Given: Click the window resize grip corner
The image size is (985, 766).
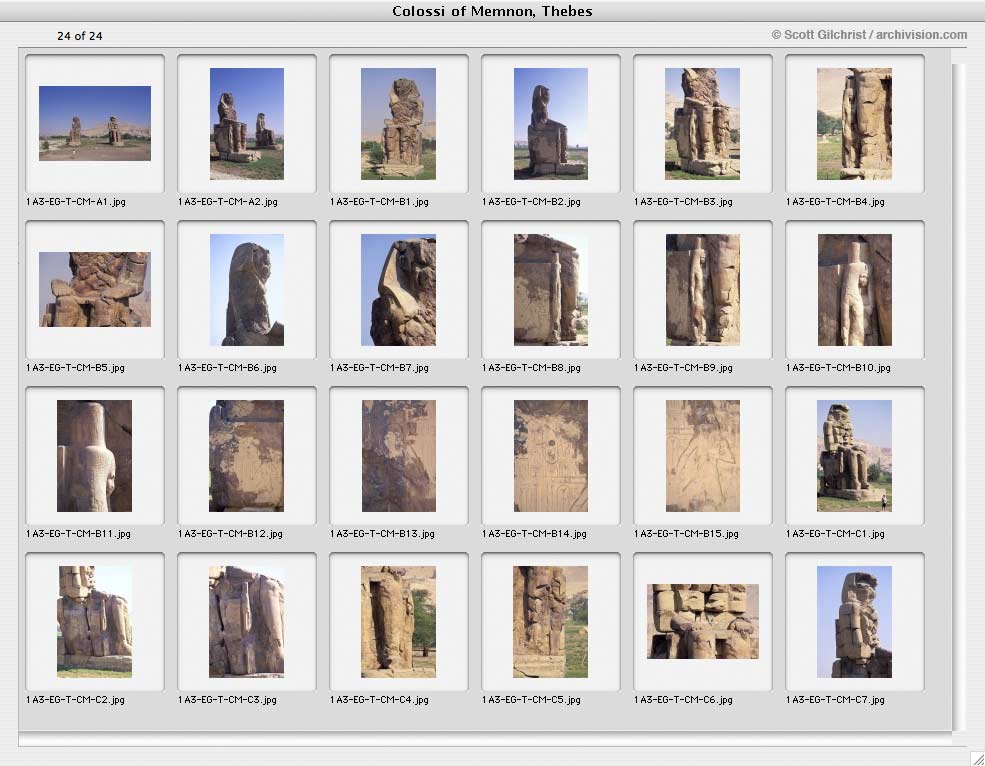Looking at the screenshot, I should click(977, 758).
